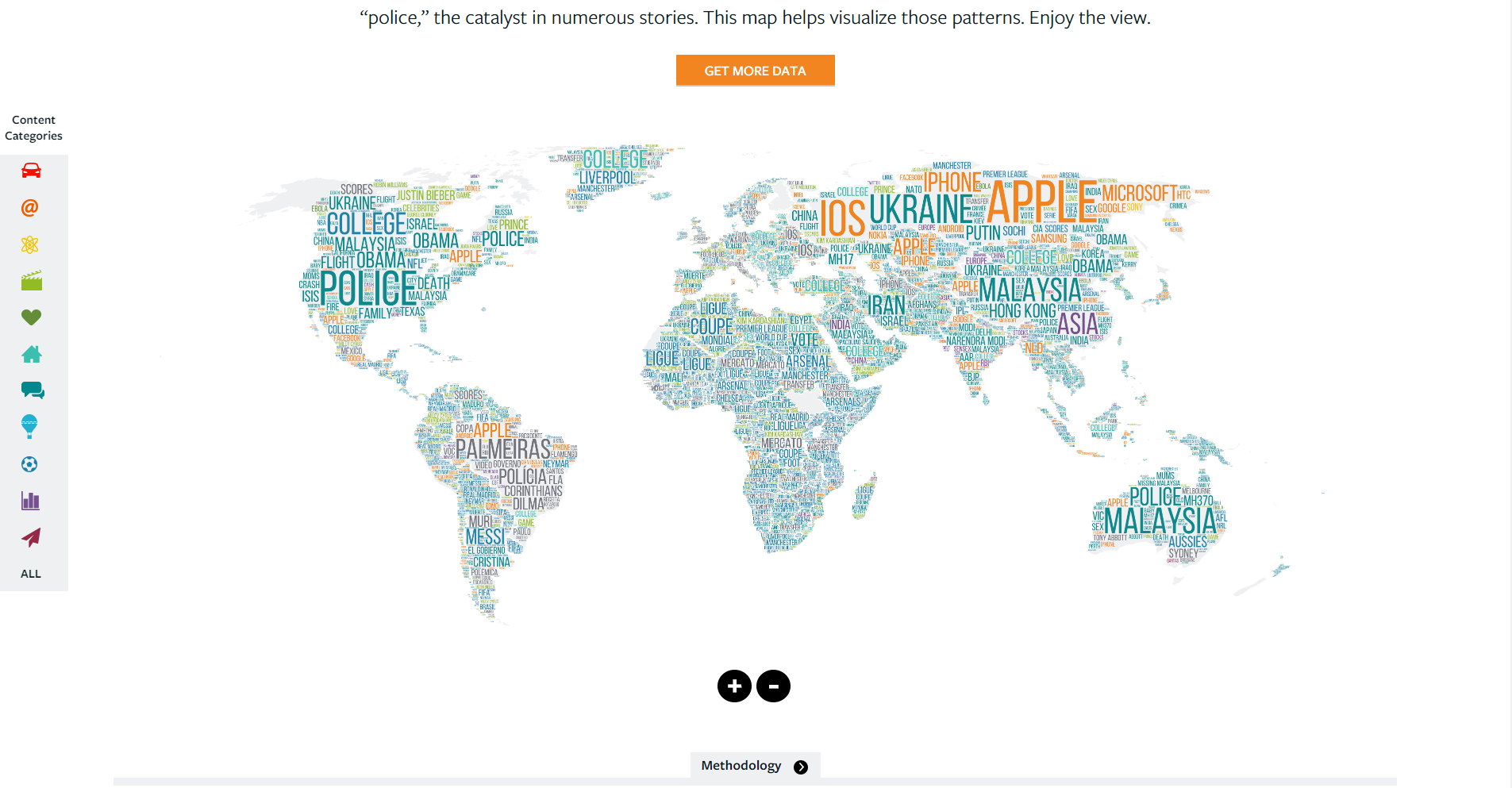
Task: Click the large POLICE word over North America
Action: pos(369,290)
